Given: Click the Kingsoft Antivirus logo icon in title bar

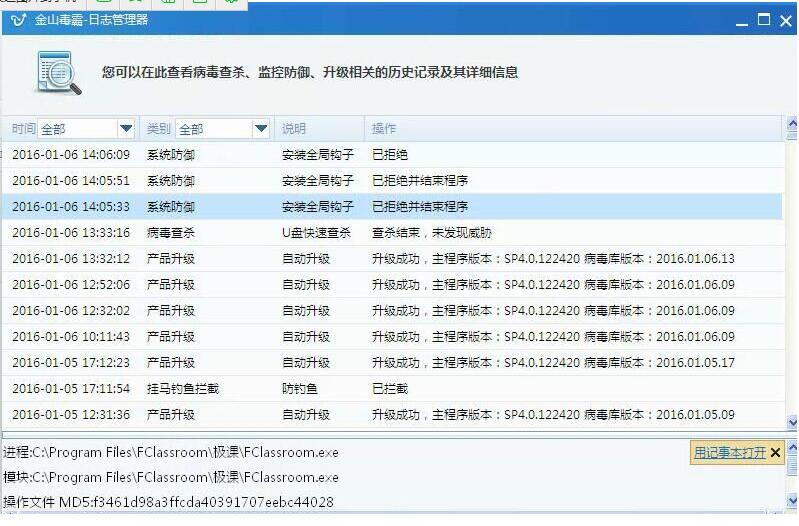Looking at the screenshot, I should pyautogui.click(x=18, y=20).
